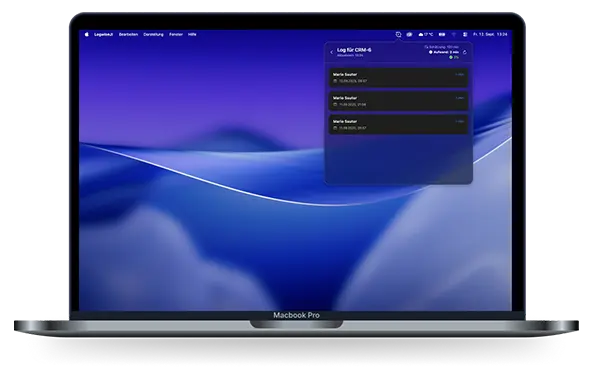Click the battery status icon
Viewport: 592px width, 367px height.
click(442, 34)
